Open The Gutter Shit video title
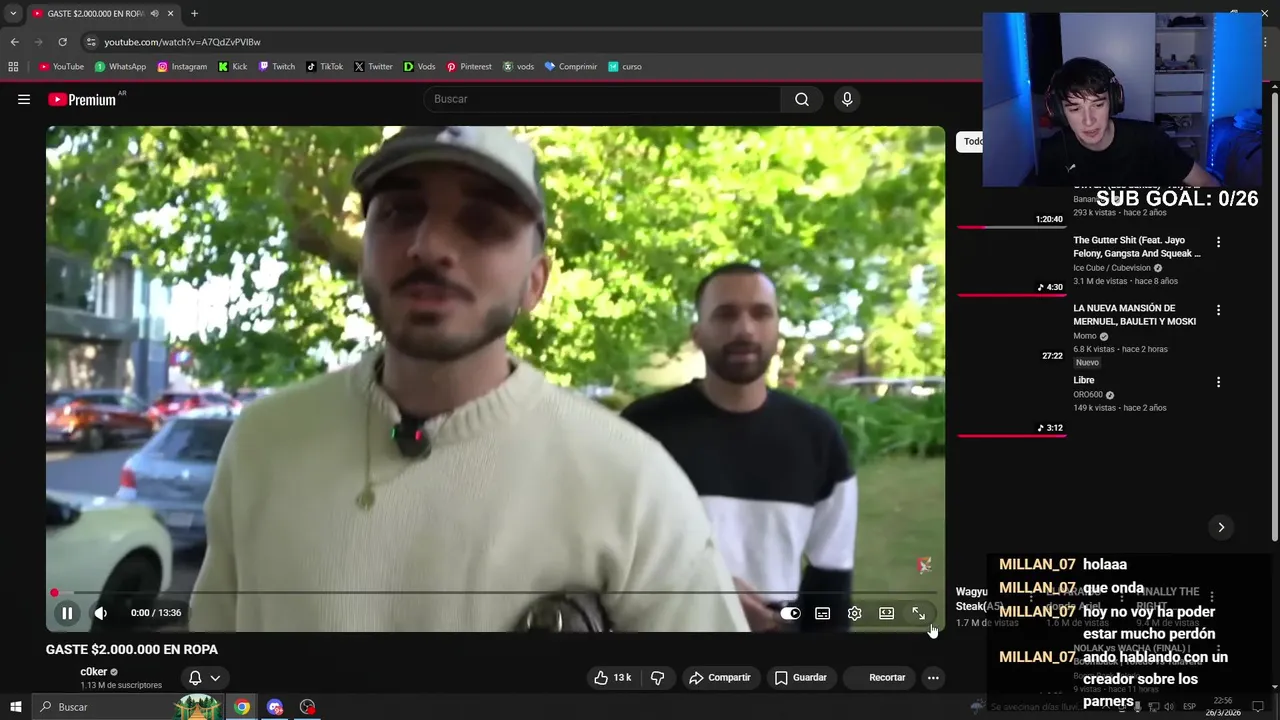The width and height of the screenshot is (1280, 720). 1137,247
